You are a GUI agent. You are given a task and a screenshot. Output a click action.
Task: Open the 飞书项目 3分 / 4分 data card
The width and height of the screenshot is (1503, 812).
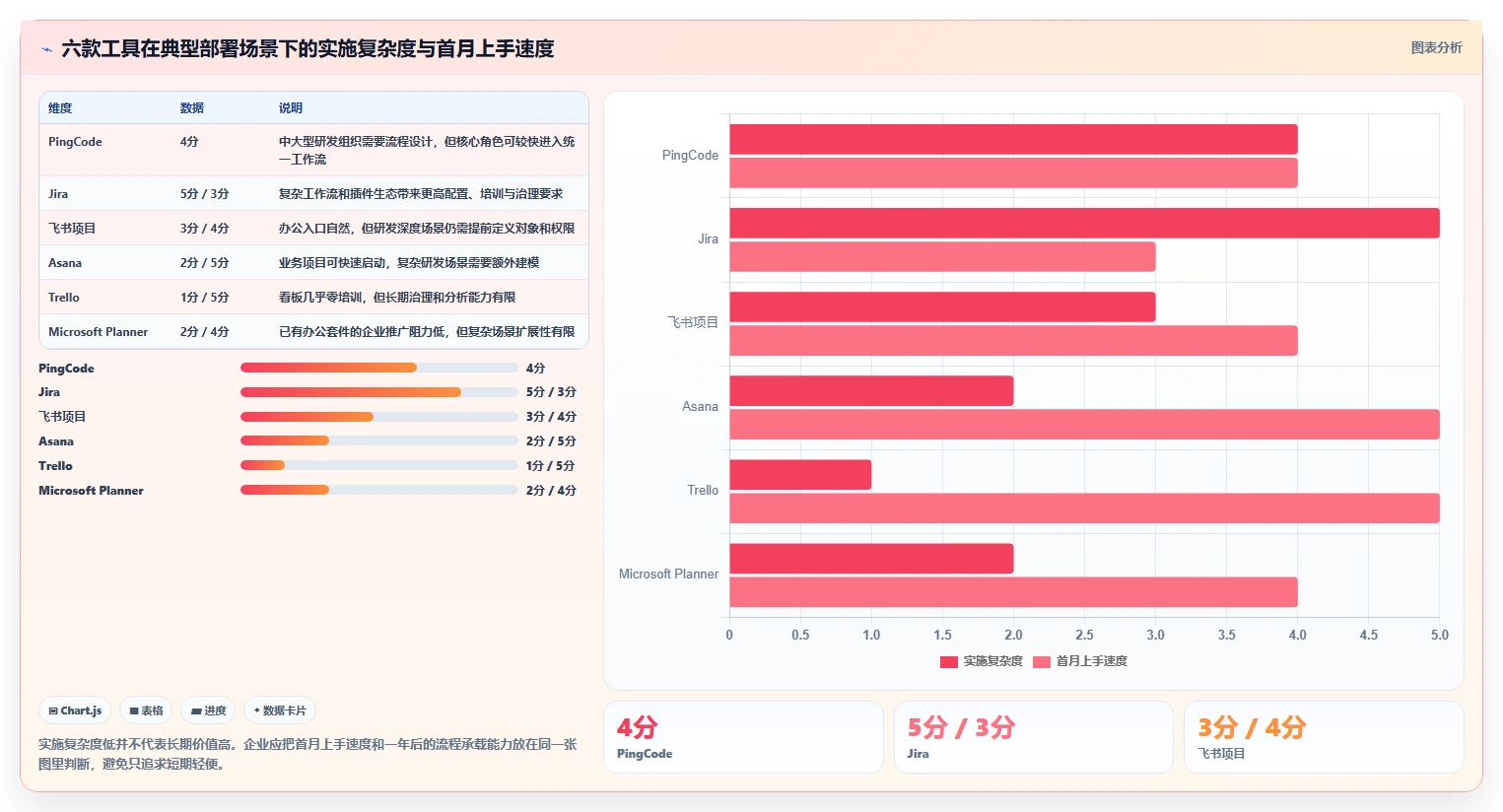[1324, 737]
